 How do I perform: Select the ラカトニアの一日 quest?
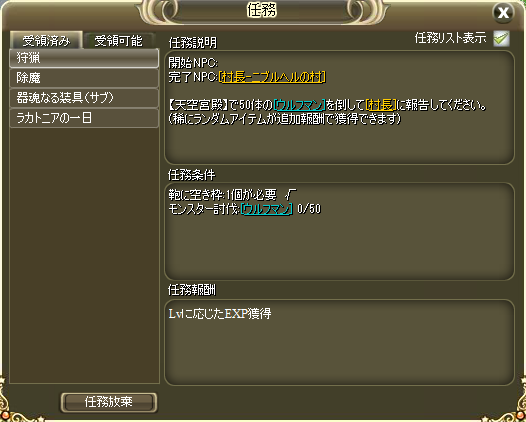tap(84, 118)
